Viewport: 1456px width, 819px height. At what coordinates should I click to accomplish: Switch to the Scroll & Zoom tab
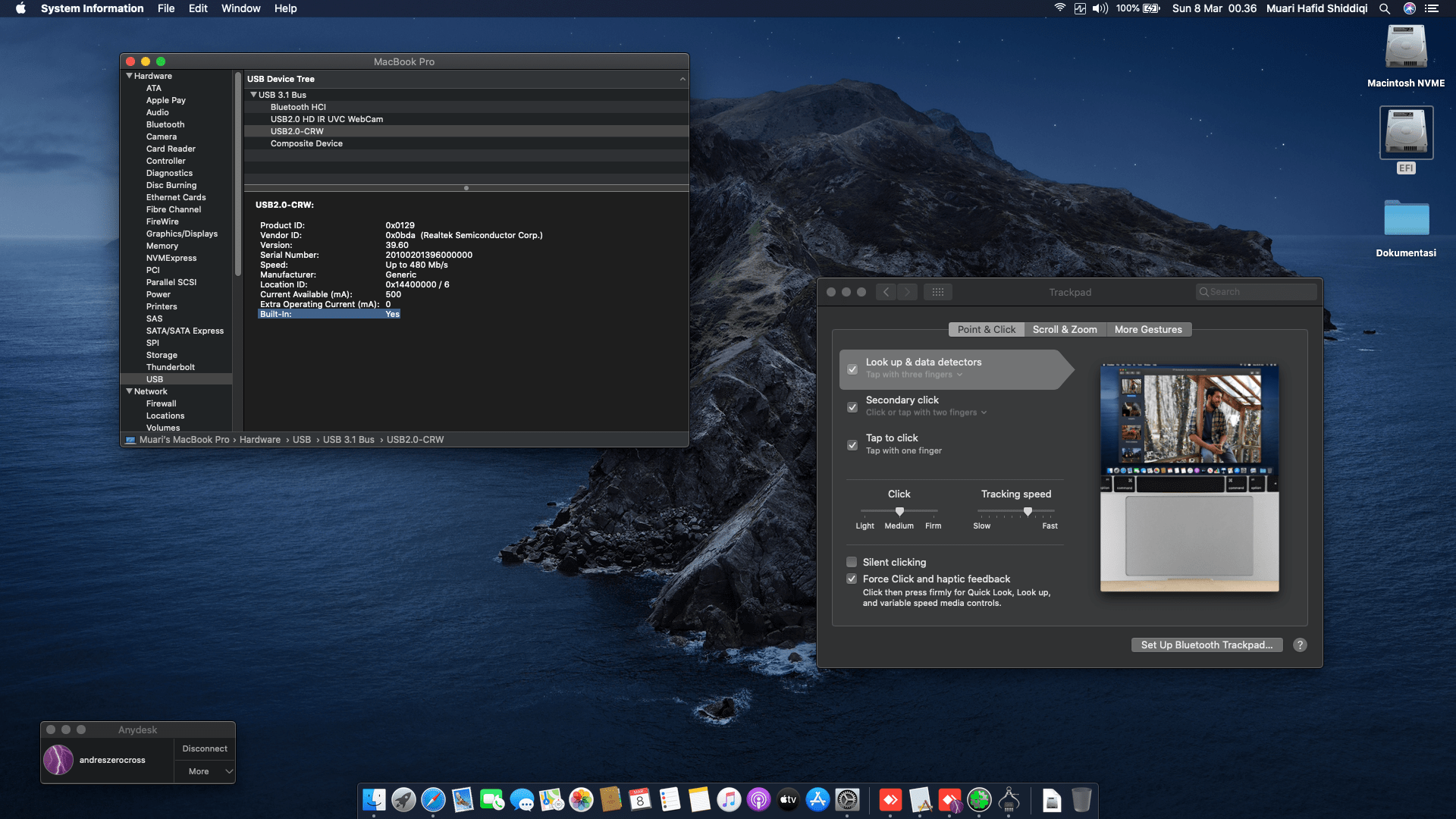1064,329
